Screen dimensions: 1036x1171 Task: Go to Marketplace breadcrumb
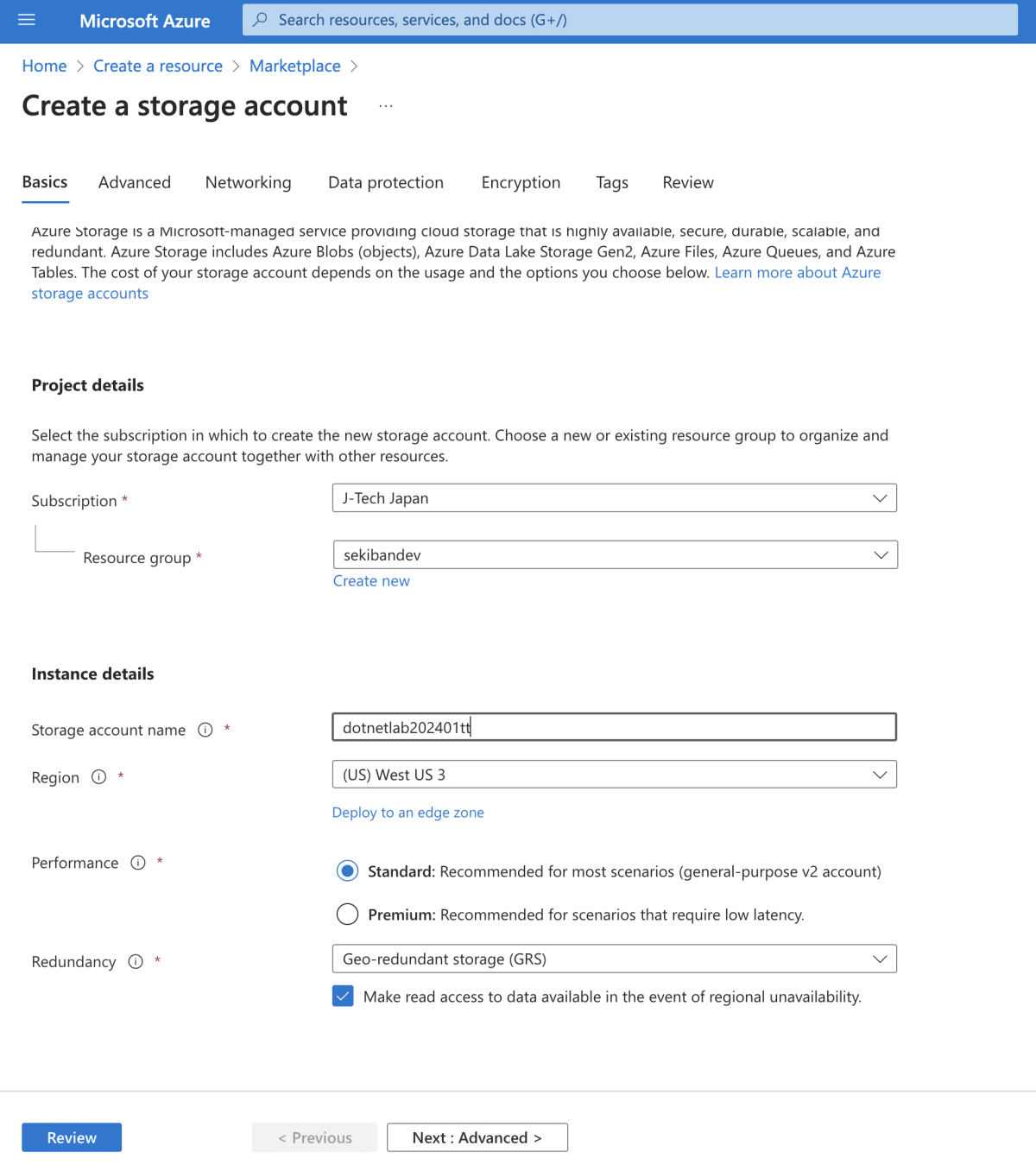click(x=295, y=66)
